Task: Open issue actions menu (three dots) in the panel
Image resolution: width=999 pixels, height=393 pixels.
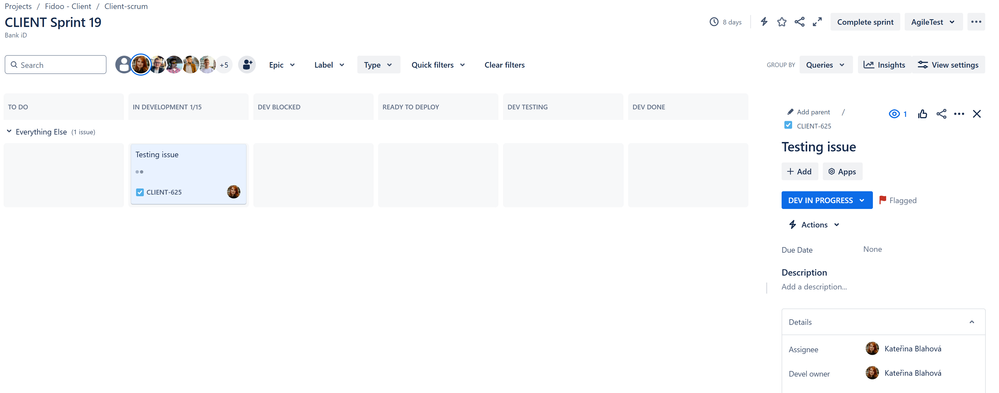Action: coord(959,114)
